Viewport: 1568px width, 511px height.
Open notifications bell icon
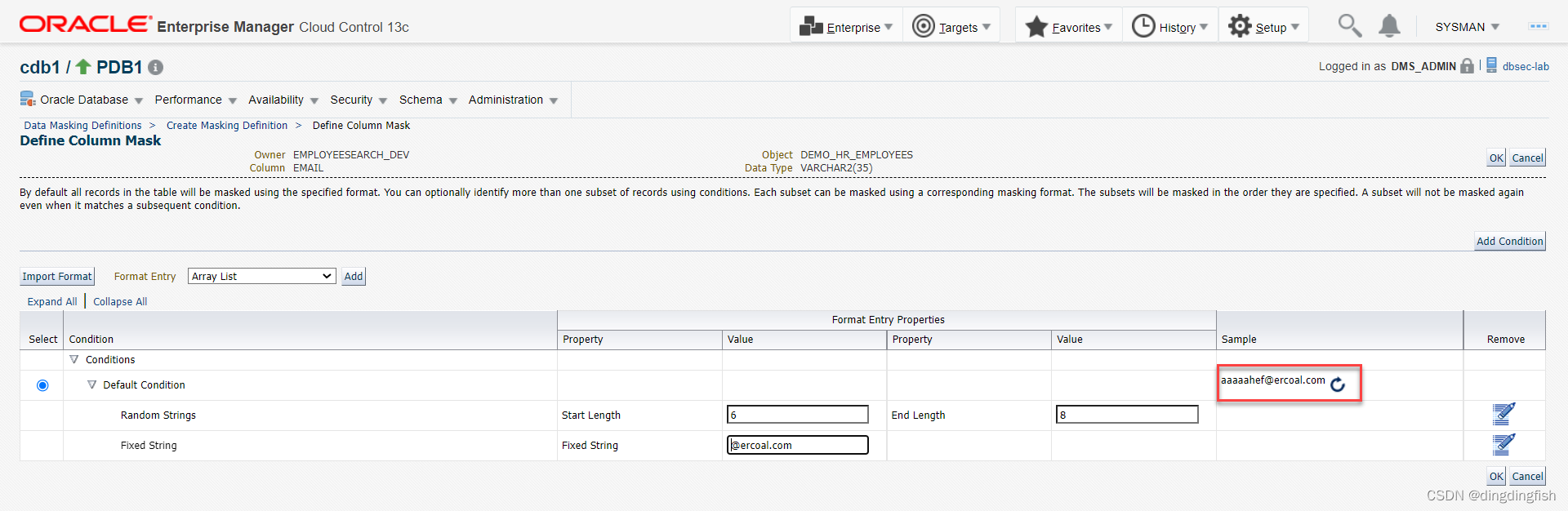[x=1389, y=26]
